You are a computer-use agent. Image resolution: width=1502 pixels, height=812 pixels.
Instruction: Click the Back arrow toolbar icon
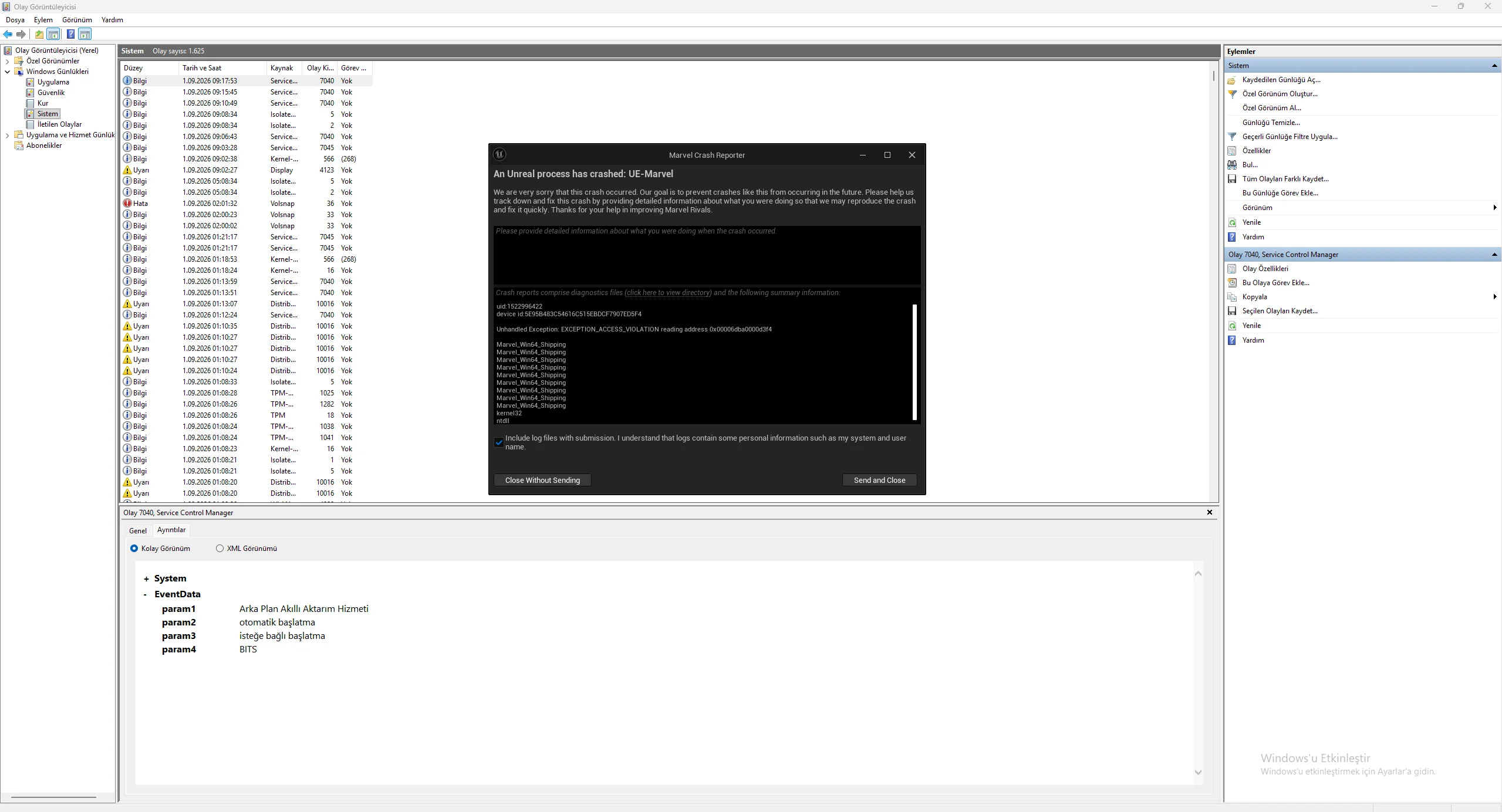[x=8, y=34]
